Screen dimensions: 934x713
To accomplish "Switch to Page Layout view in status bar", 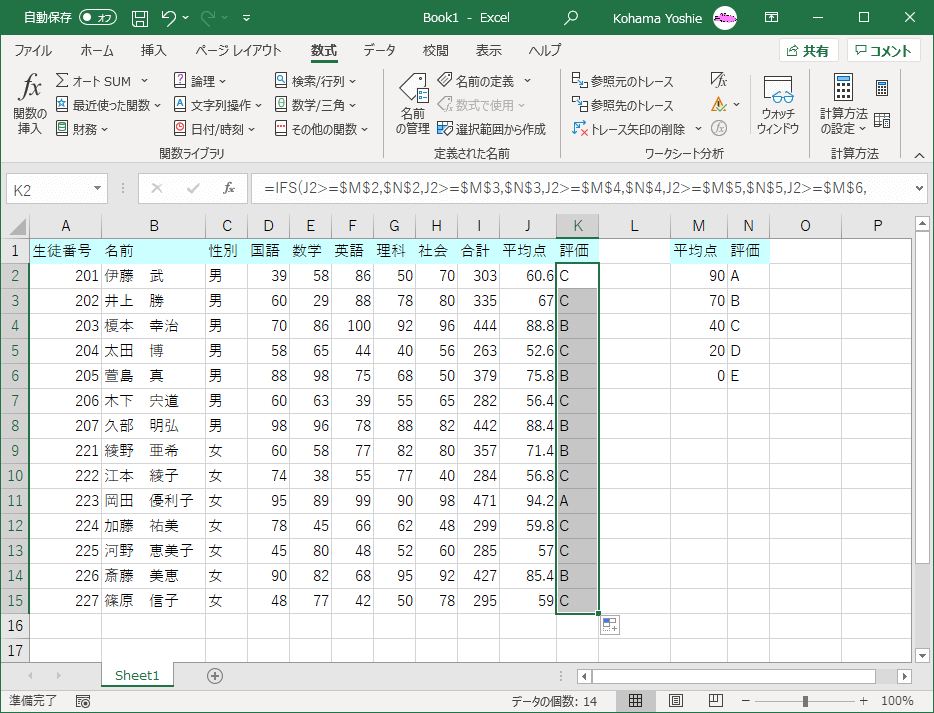I will 675,700.
